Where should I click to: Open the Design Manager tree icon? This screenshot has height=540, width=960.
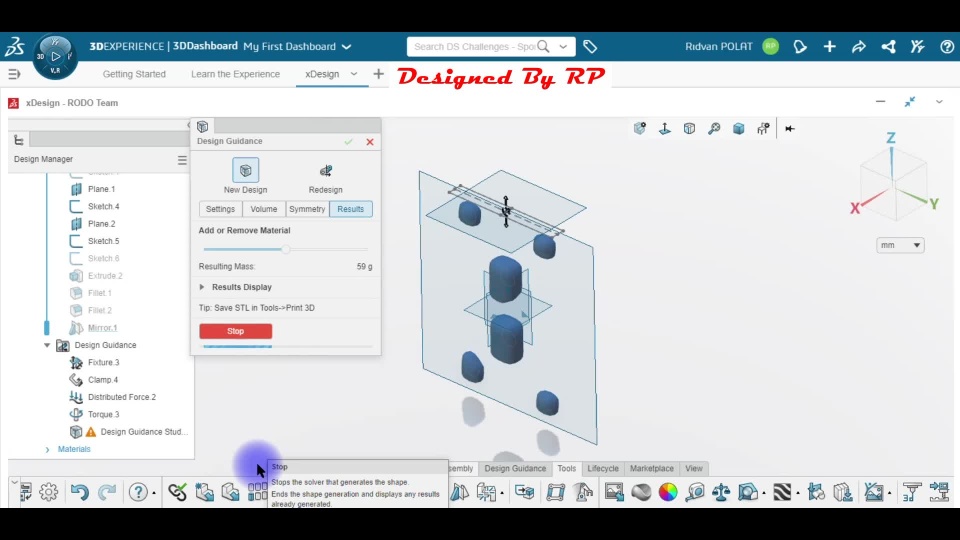(x=19, y=140)
